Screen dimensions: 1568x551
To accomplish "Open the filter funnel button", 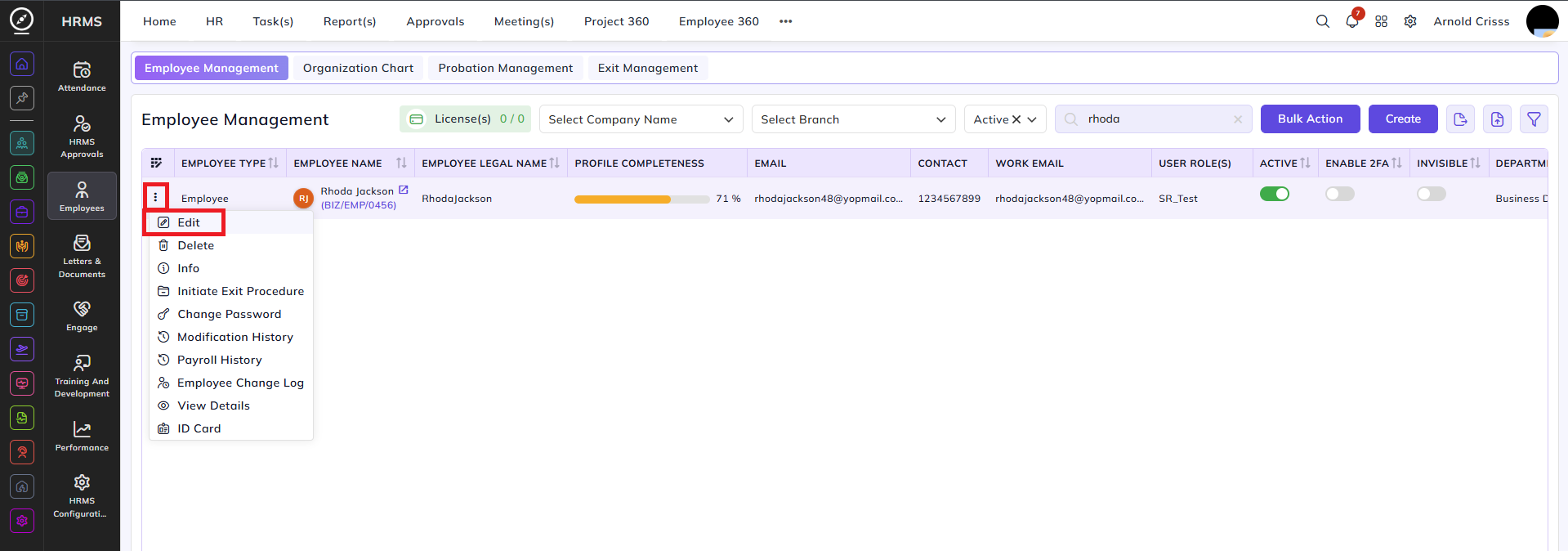I will 1534,119.
